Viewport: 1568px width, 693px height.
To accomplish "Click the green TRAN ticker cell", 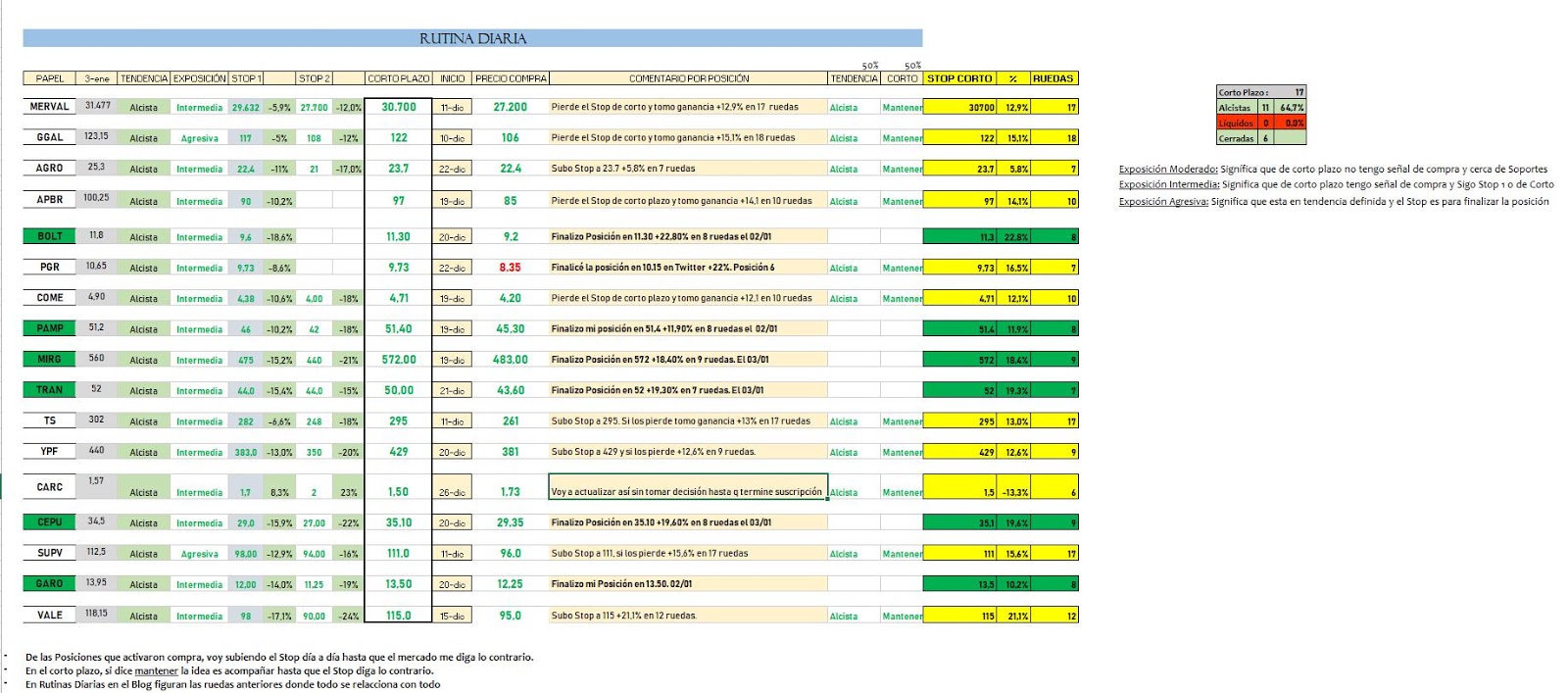I will tap(50, 389).
